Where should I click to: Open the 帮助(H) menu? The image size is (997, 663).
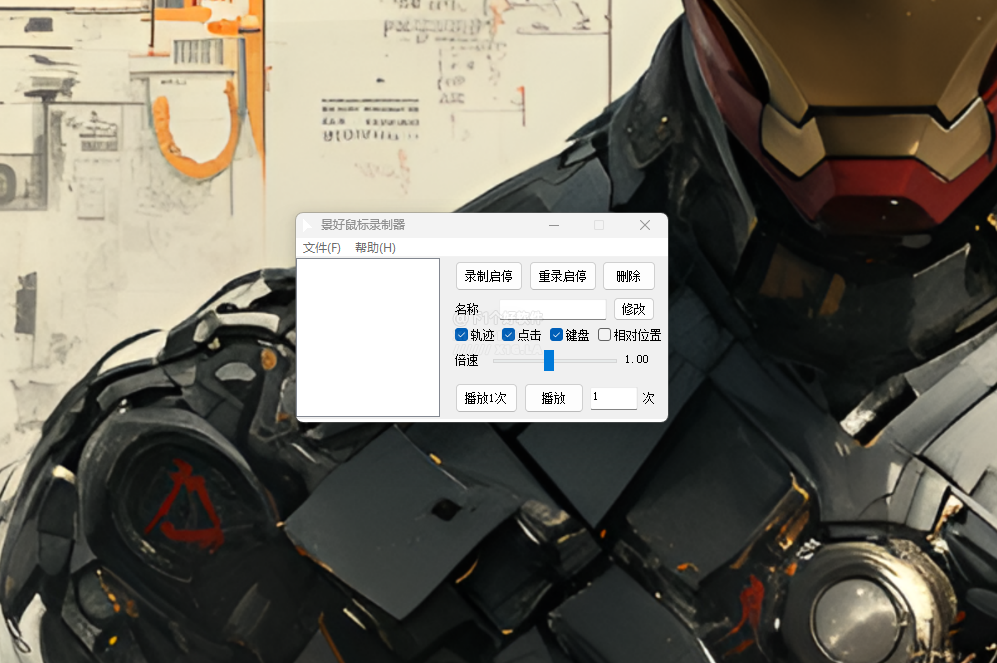tap(375, 248)
